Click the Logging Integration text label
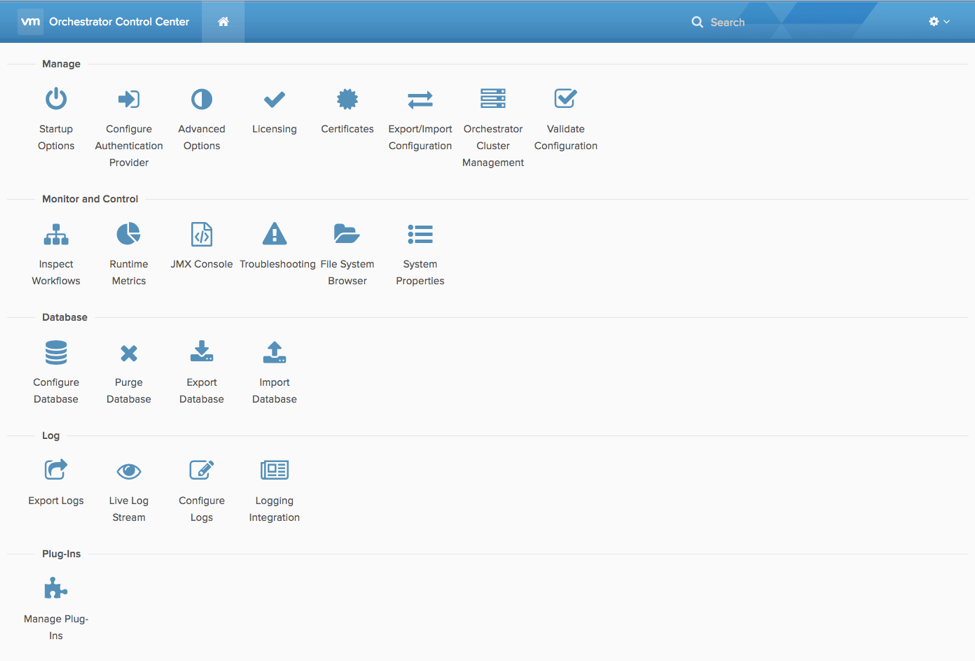Image resolution: width=975 pixels, height=661 pixels. tap(274, 509)
